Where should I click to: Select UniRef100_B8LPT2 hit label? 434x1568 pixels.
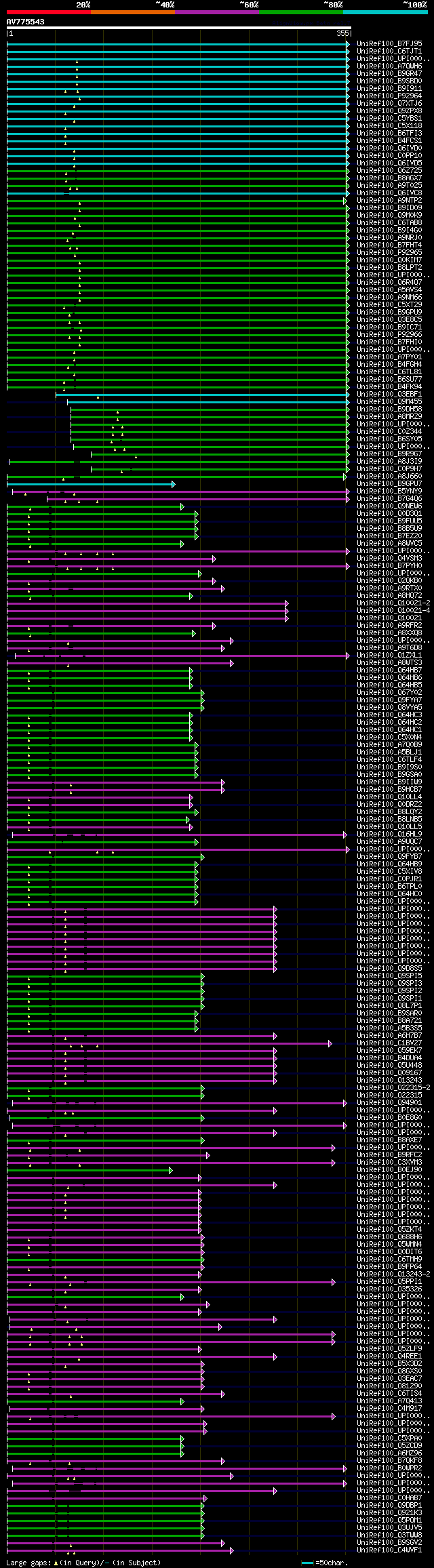click(389, 267)
